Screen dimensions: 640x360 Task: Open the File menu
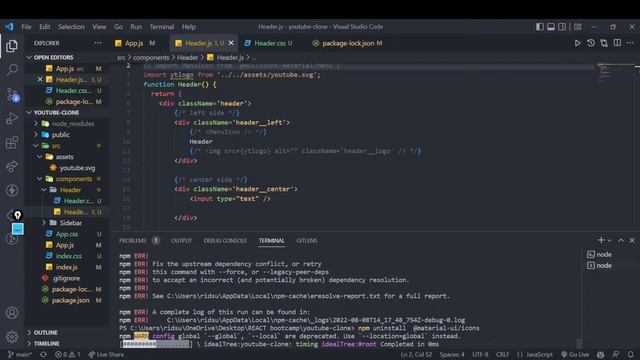click(27, 27)
